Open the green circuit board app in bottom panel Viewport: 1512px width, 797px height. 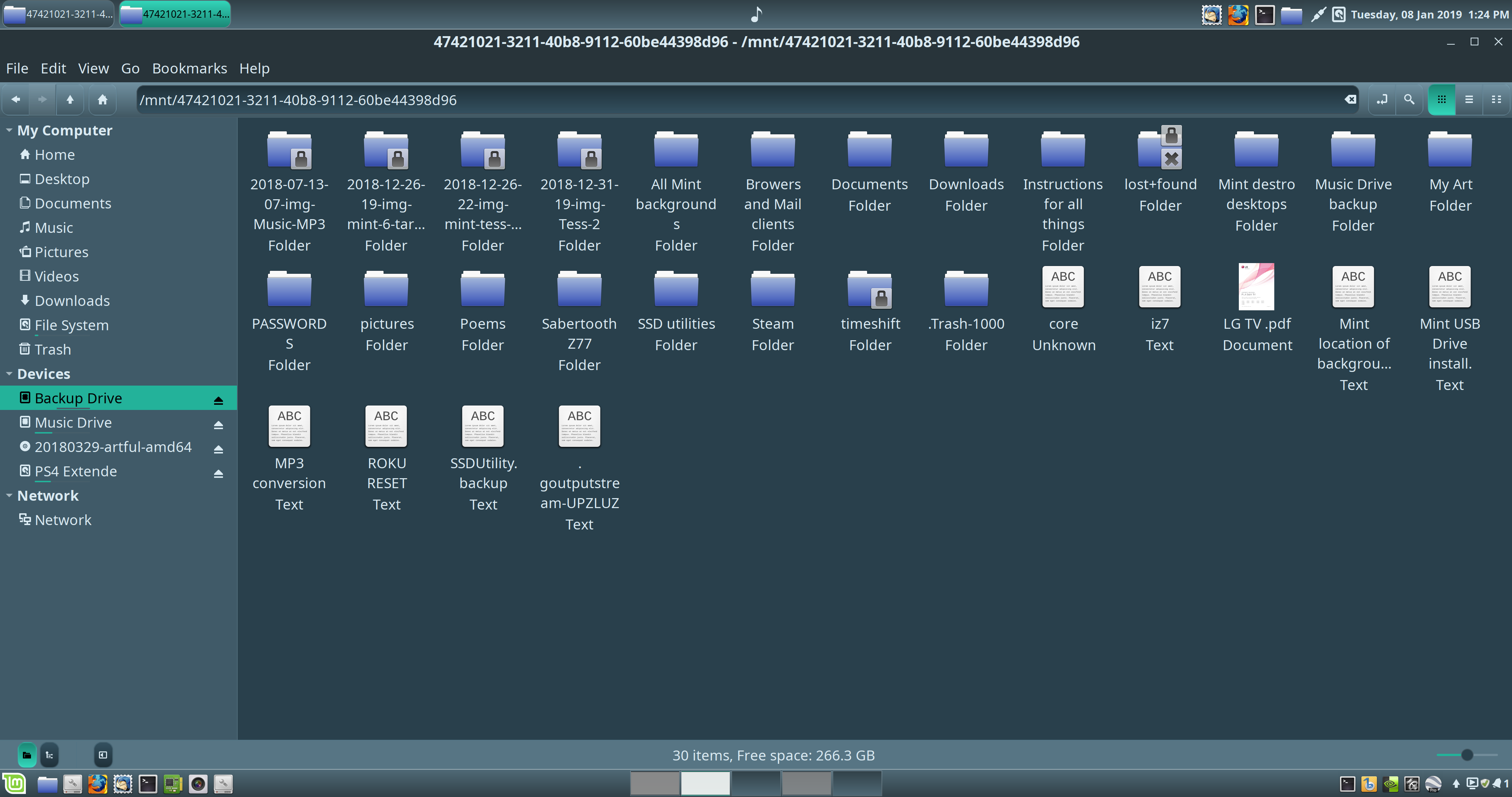point(172,784)
